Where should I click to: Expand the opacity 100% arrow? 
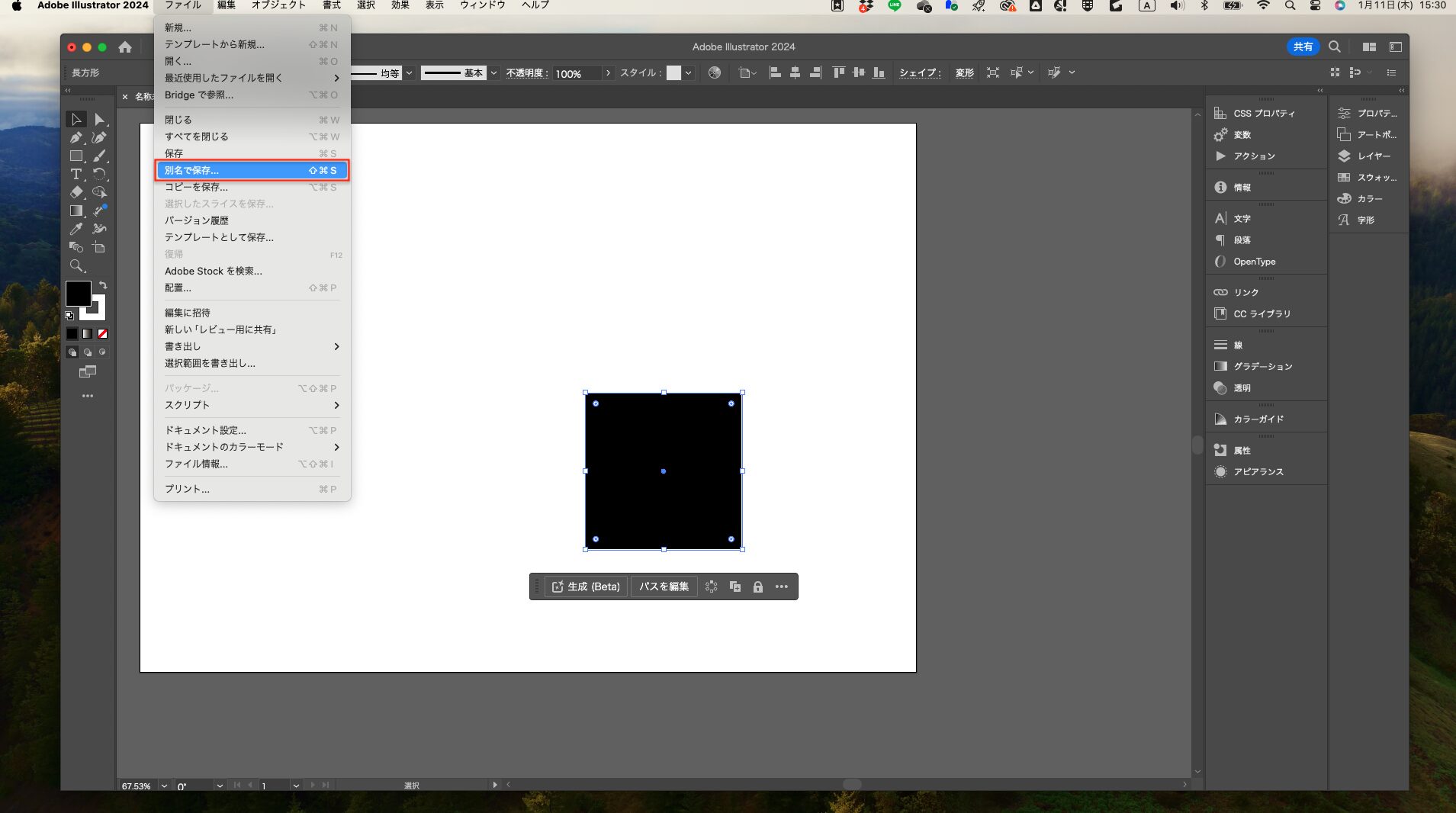click(x=608, y=73)
